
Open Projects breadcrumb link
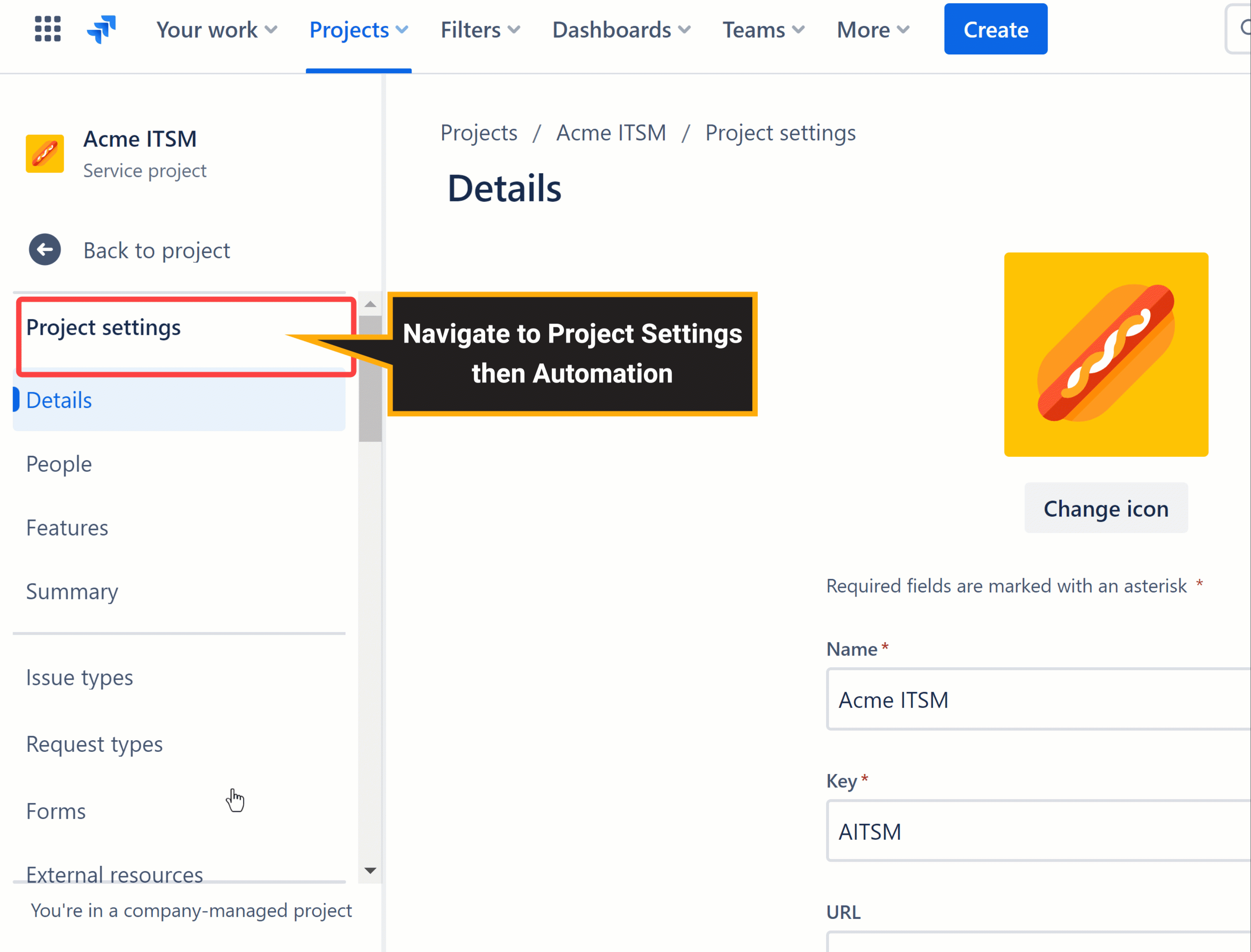pyautogui.click(x=479, y=133)
